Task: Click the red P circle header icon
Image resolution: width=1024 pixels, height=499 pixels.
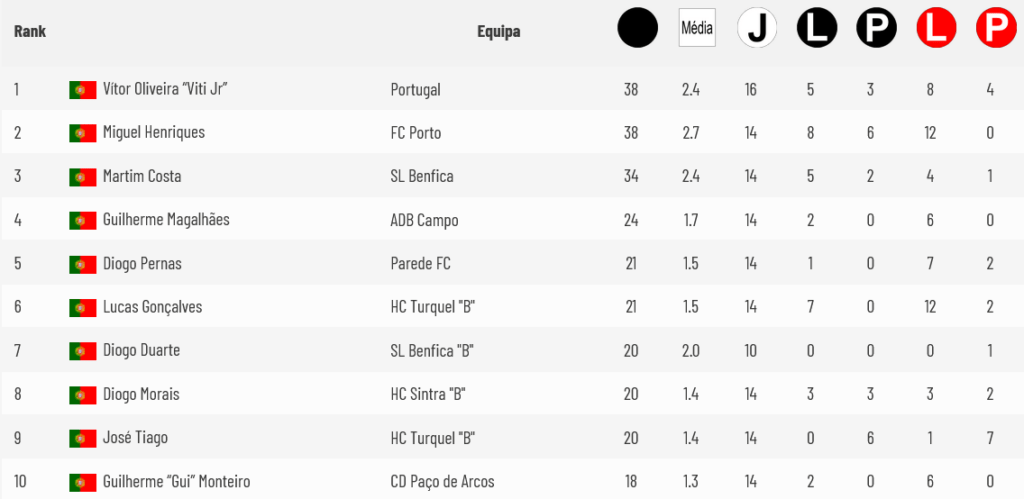Action: pyautogui.click(x=996, y=28)
